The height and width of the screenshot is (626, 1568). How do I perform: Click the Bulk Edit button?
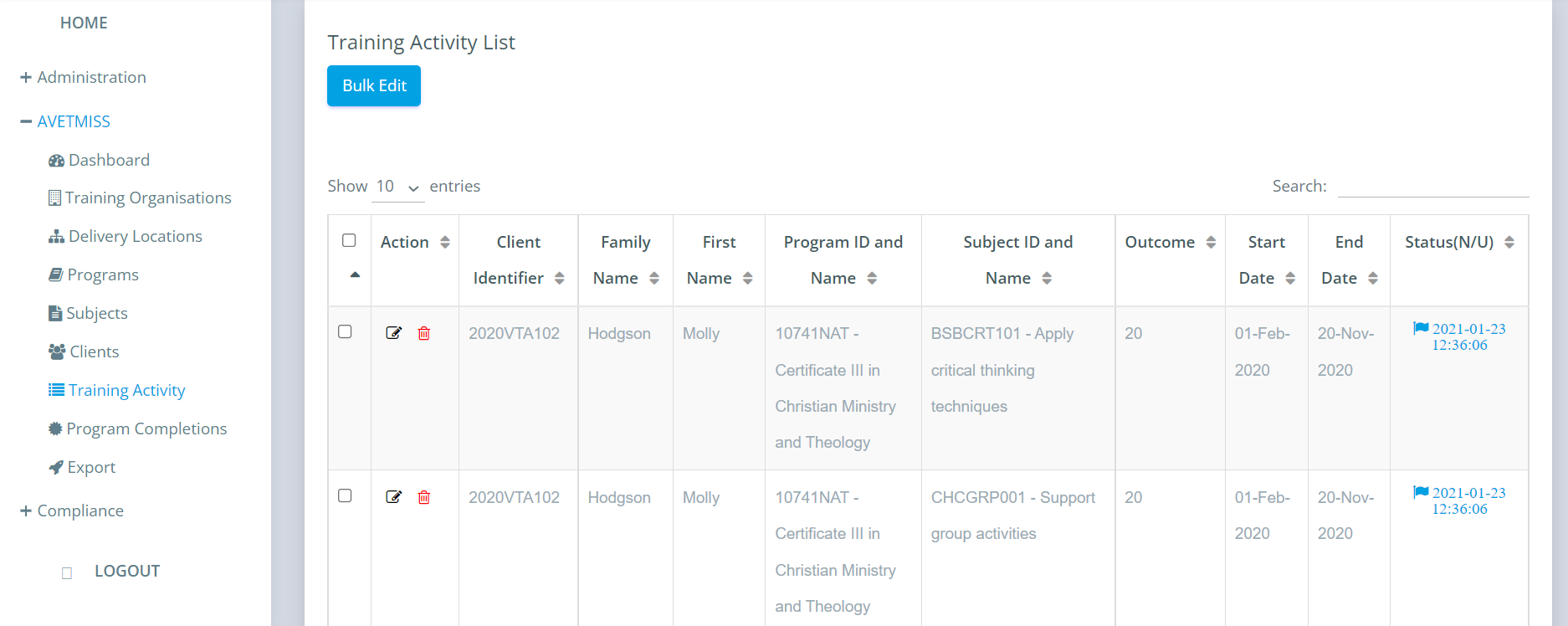pos(374,85)
